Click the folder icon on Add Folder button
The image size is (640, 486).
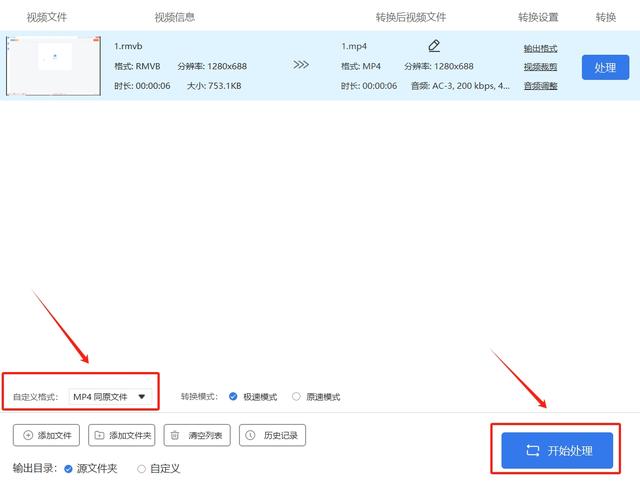(99, 435)
